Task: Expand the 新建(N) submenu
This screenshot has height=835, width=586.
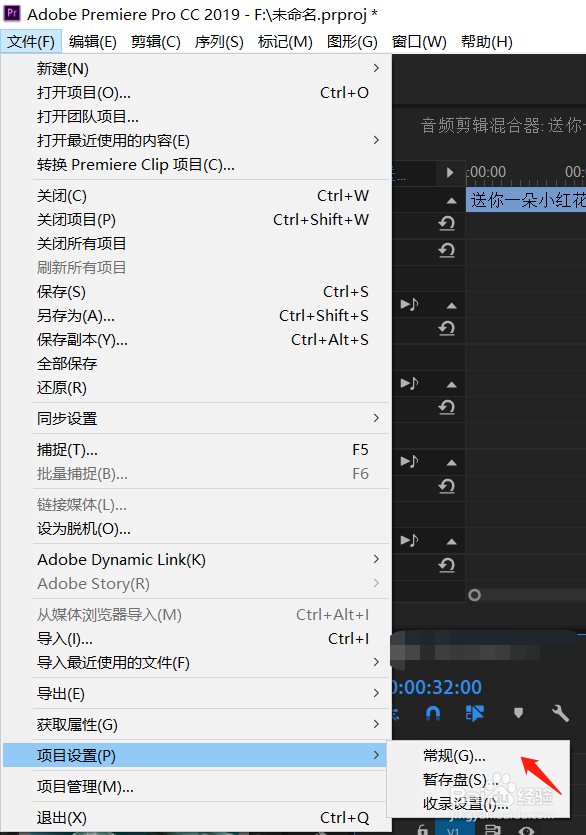Action: tap(196, 69)
